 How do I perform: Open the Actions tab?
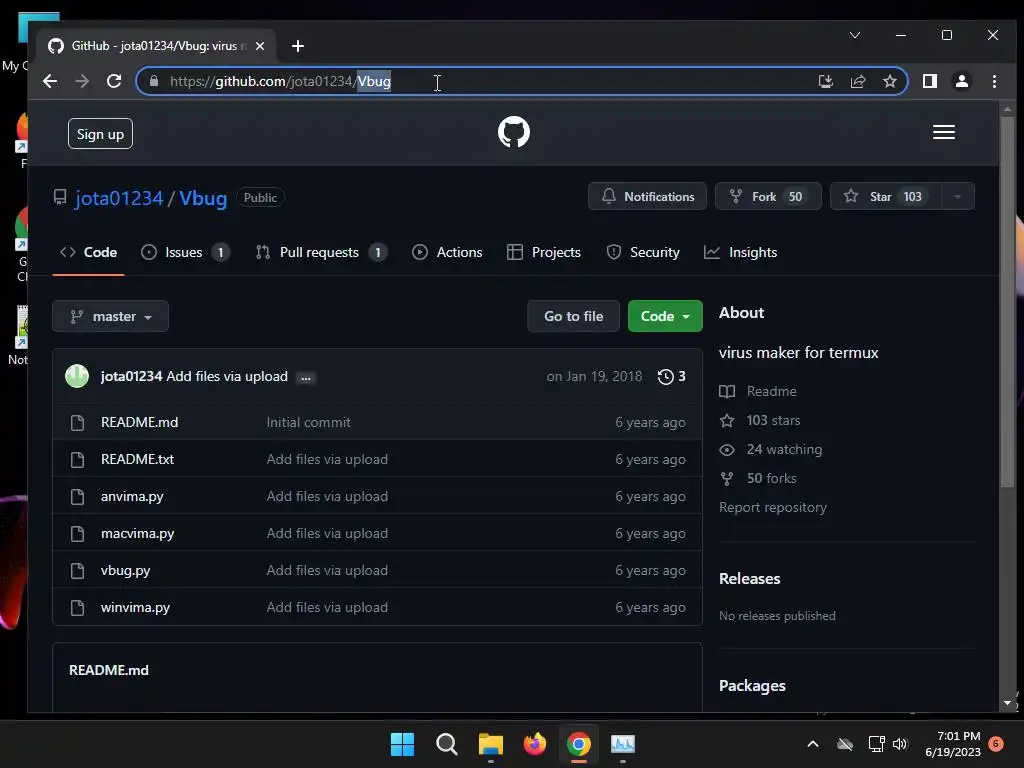(447, 252)
